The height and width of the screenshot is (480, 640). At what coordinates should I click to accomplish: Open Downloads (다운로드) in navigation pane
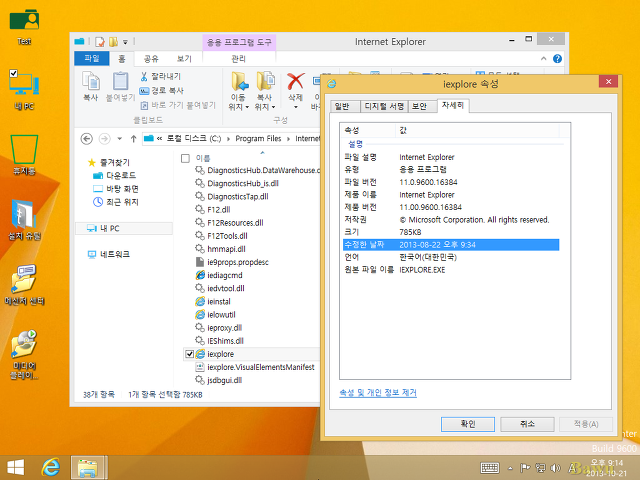tap(115, 176)
